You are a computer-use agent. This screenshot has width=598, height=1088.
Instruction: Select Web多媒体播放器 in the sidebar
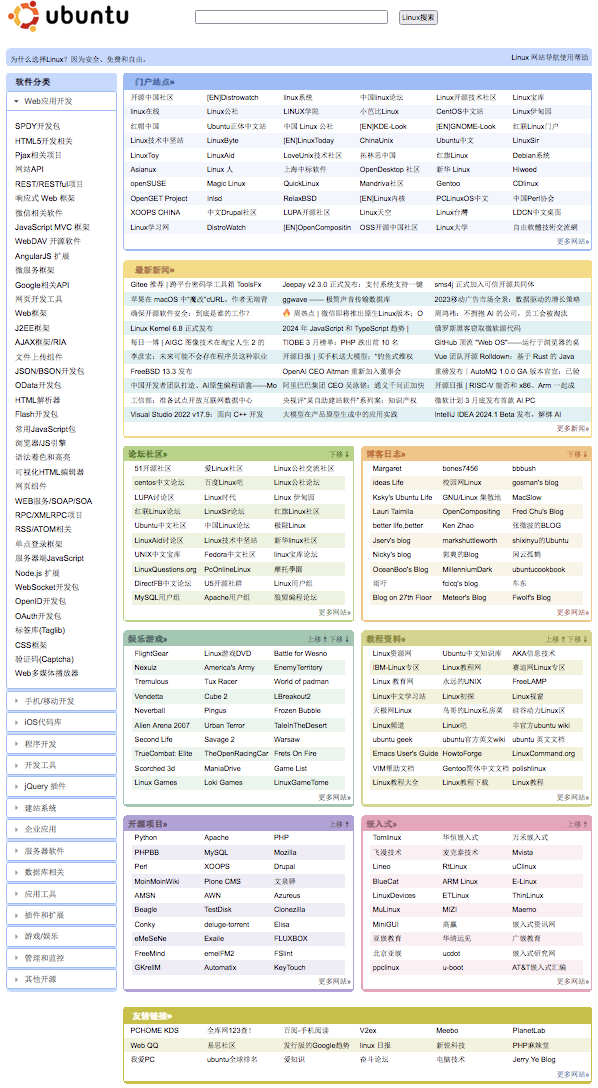coord(47,673)
